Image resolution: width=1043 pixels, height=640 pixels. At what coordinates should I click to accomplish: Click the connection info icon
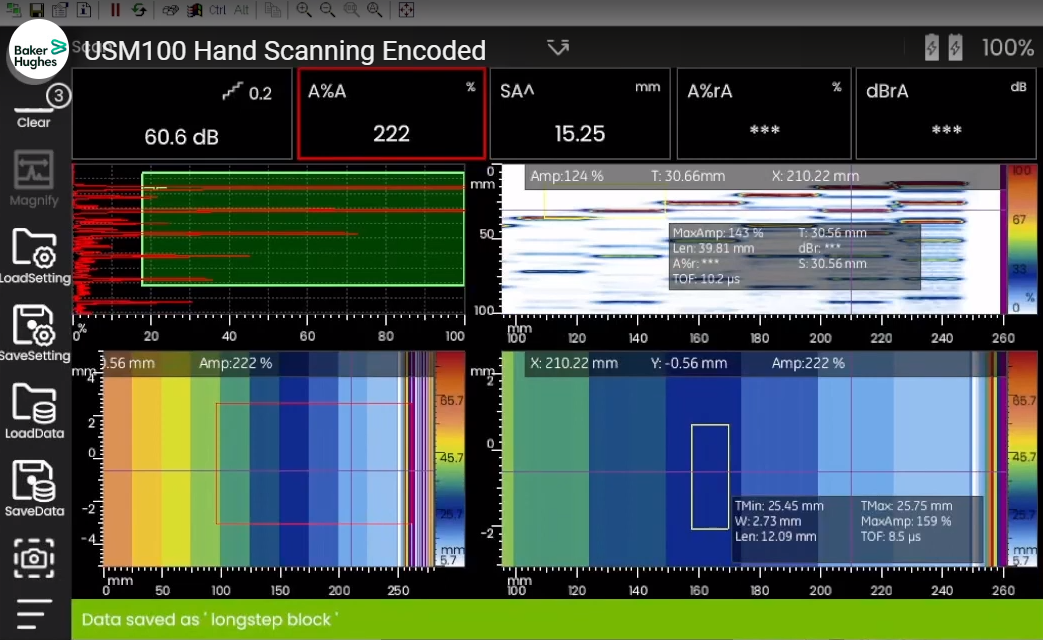pyautogui.click(x=84, y=9)
